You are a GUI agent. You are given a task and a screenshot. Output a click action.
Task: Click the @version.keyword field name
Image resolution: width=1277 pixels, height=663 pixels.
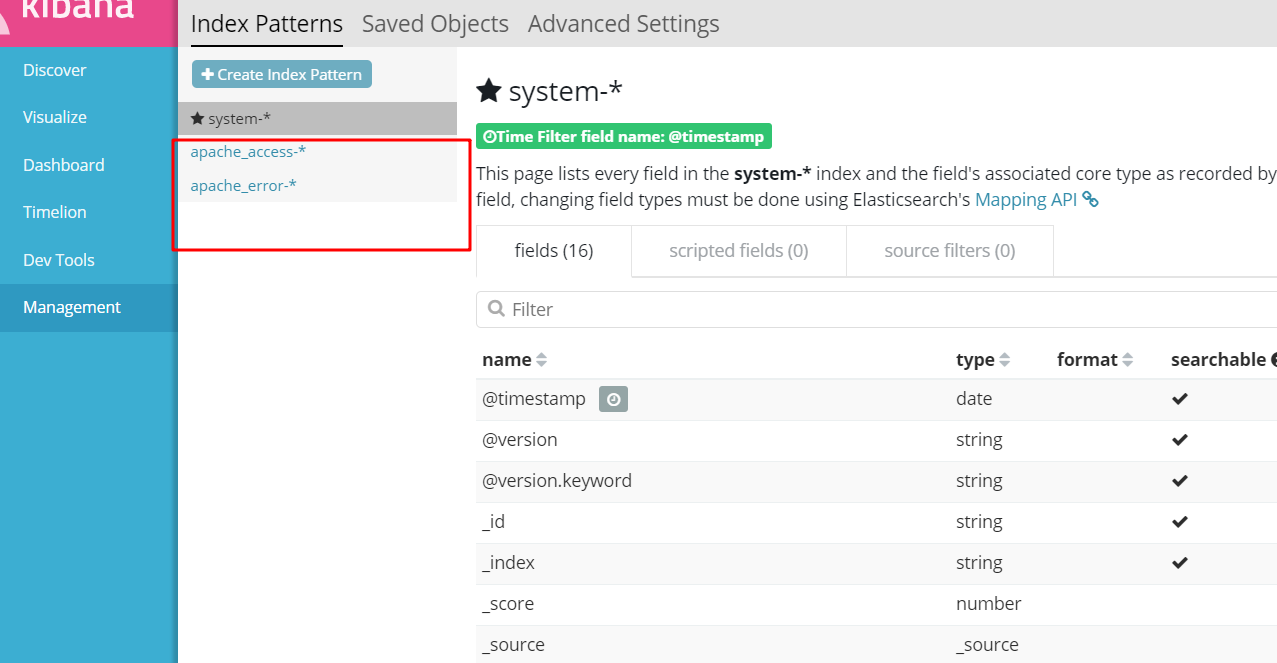557,481
